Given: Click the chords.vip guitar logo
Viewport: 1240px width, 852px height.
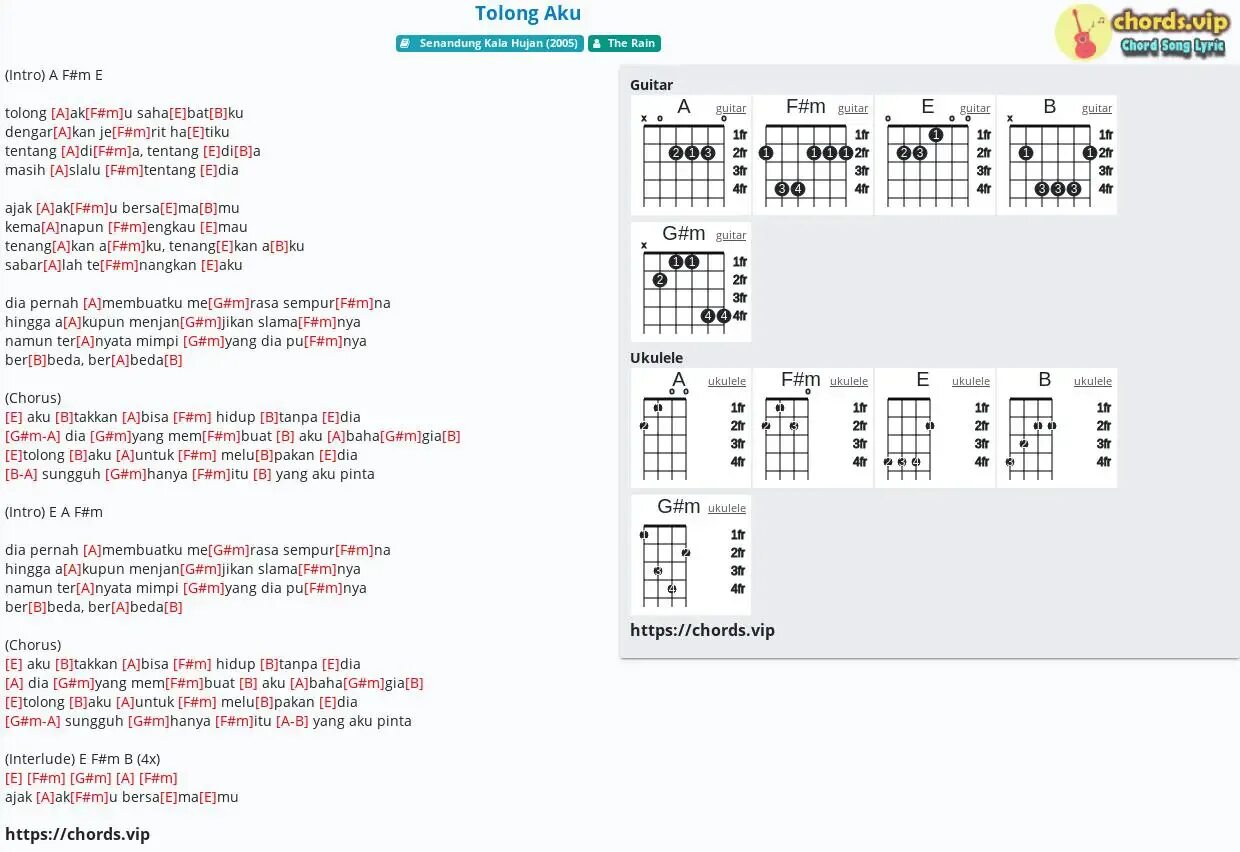Looking at the screenshot, I should (1140, 32).
